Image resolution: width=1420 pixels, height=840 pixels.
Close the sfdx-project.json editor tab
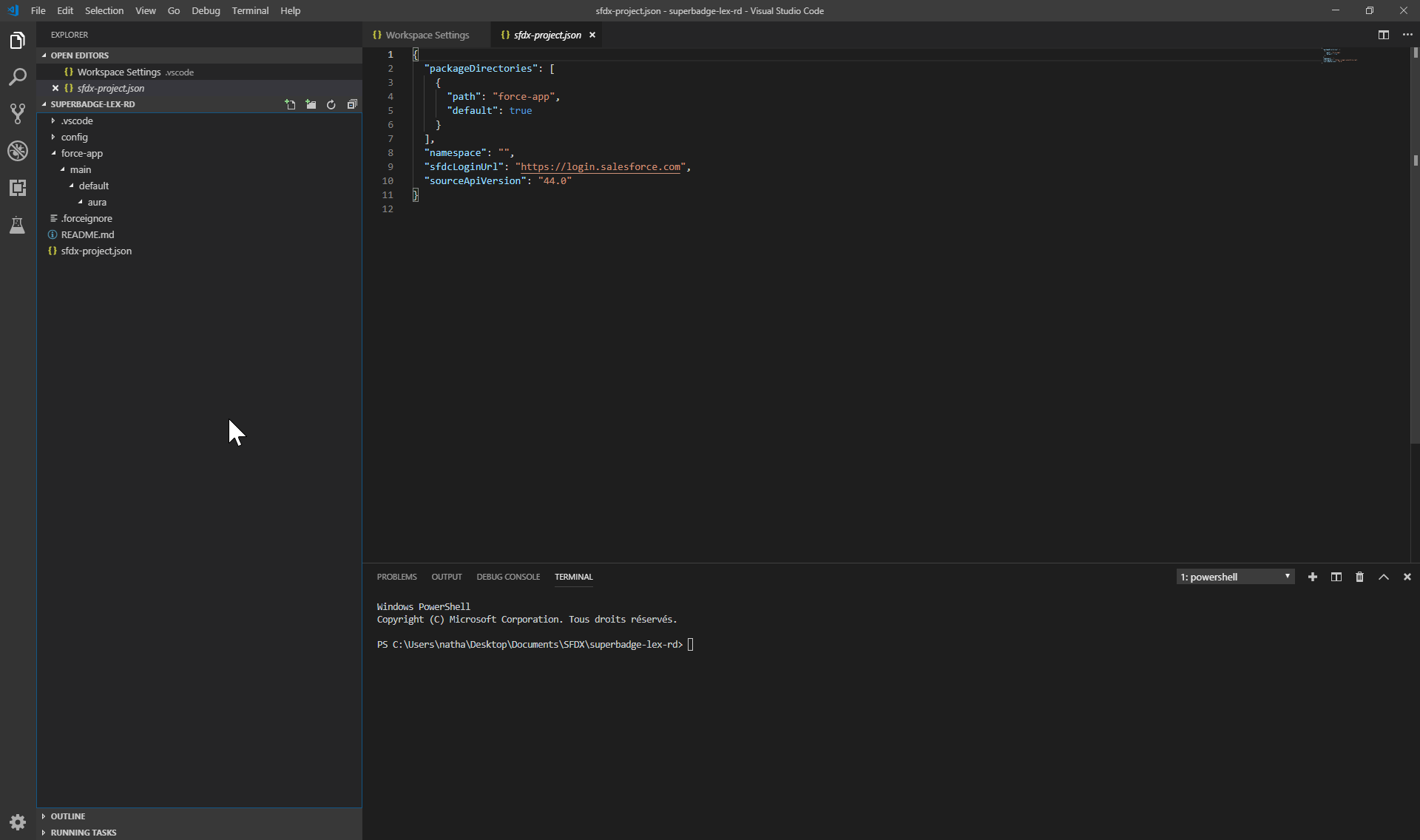[x=592, y=35]
